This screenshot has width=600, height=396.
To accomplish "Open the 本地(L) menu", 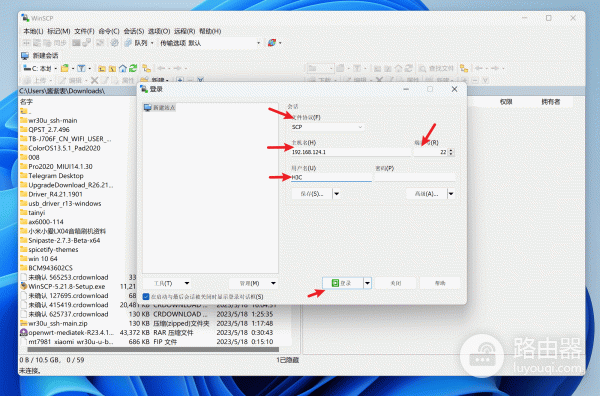I will click(x=33, y=31).
